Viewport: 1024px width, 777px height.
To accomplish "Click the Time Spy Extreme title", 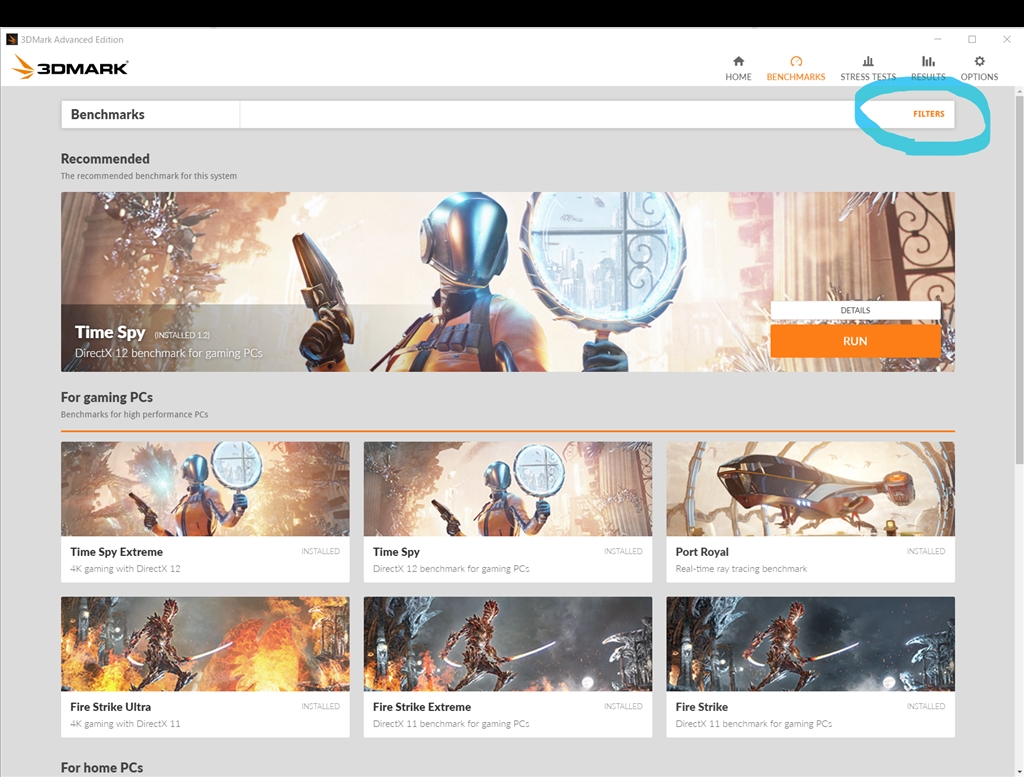I will click(x=116, y=552).
